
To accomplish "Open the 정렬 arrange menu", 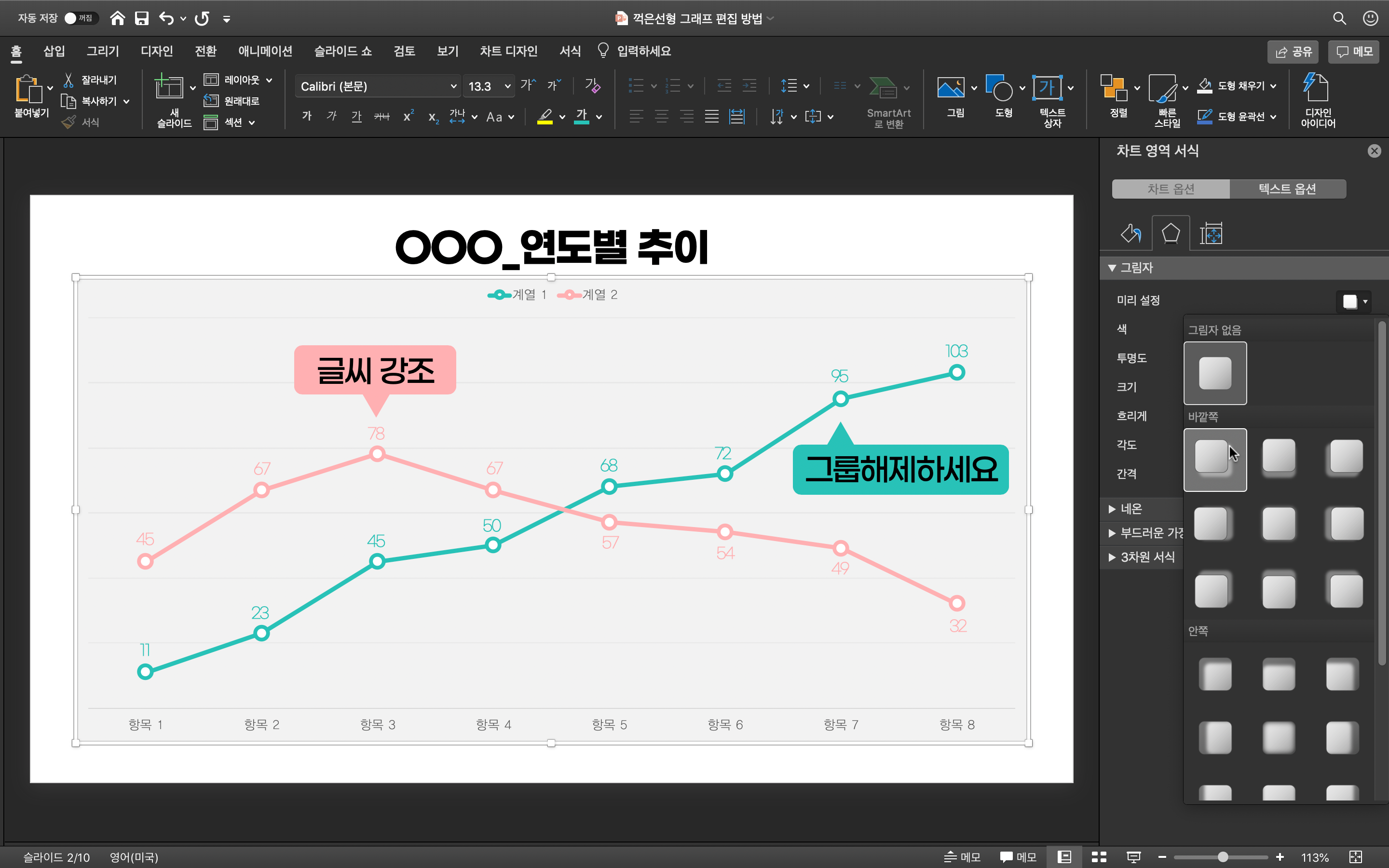I will [x=1114, y=87].
